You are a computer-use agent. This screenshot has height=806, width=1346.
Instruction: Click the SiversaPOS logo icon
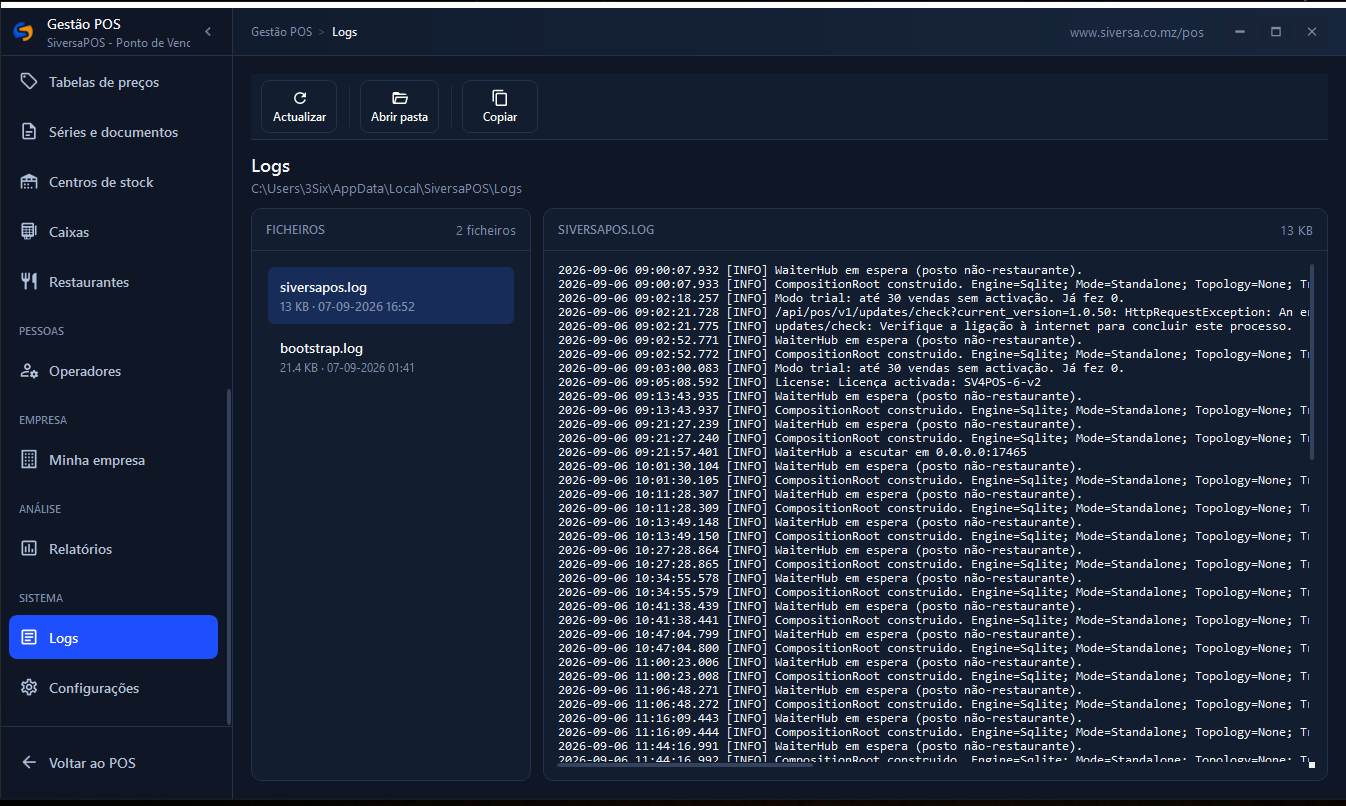pos(22,32)
